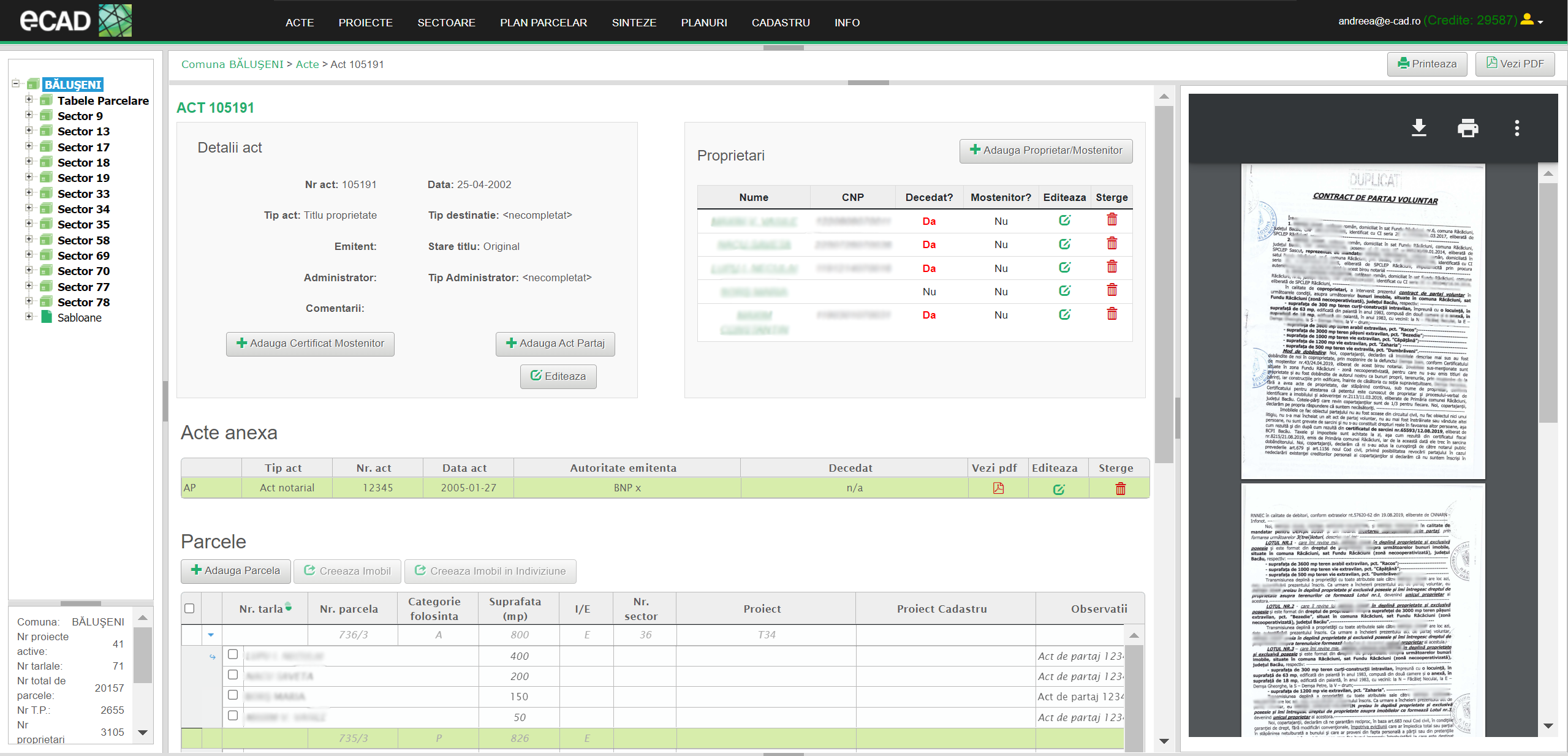Screen dimensions: 1568x756
Task: Edit the Act notarial annex entry
Action: point(1058,489)
